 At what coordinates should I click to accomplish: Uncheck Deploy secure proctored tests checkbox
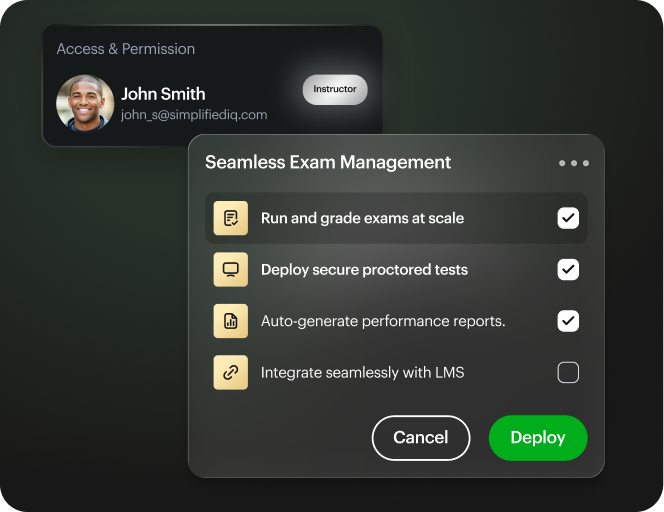pos(568,270)
